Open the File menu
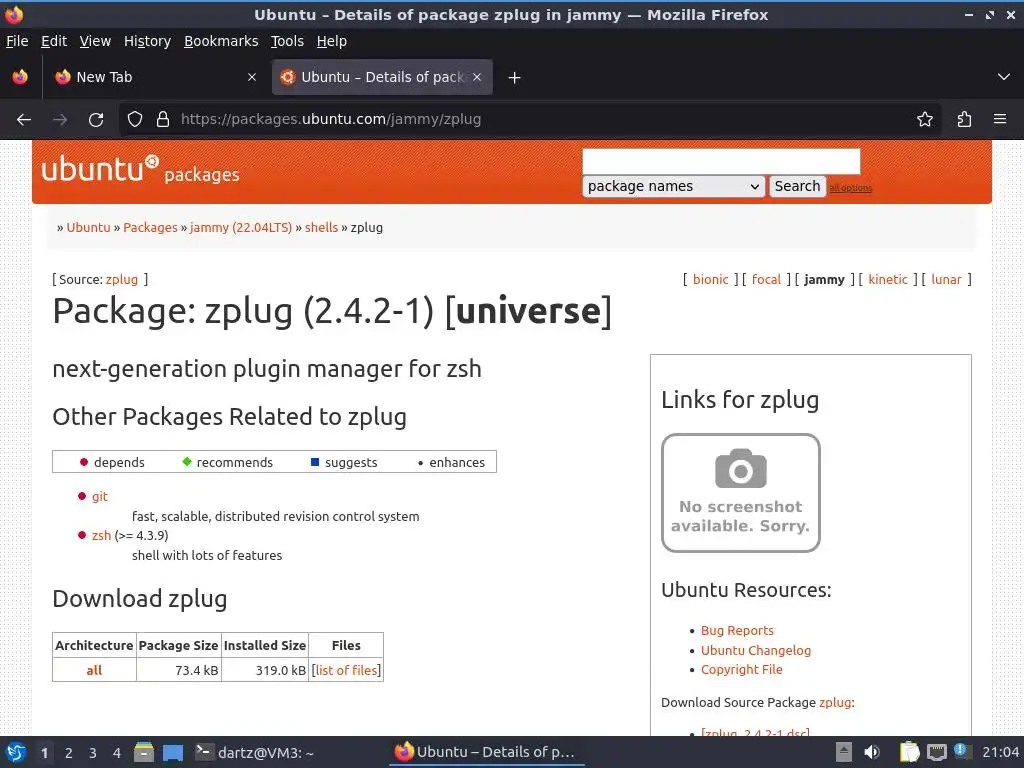The height and width of the screenshot is (768, 1024). point(17,41)
